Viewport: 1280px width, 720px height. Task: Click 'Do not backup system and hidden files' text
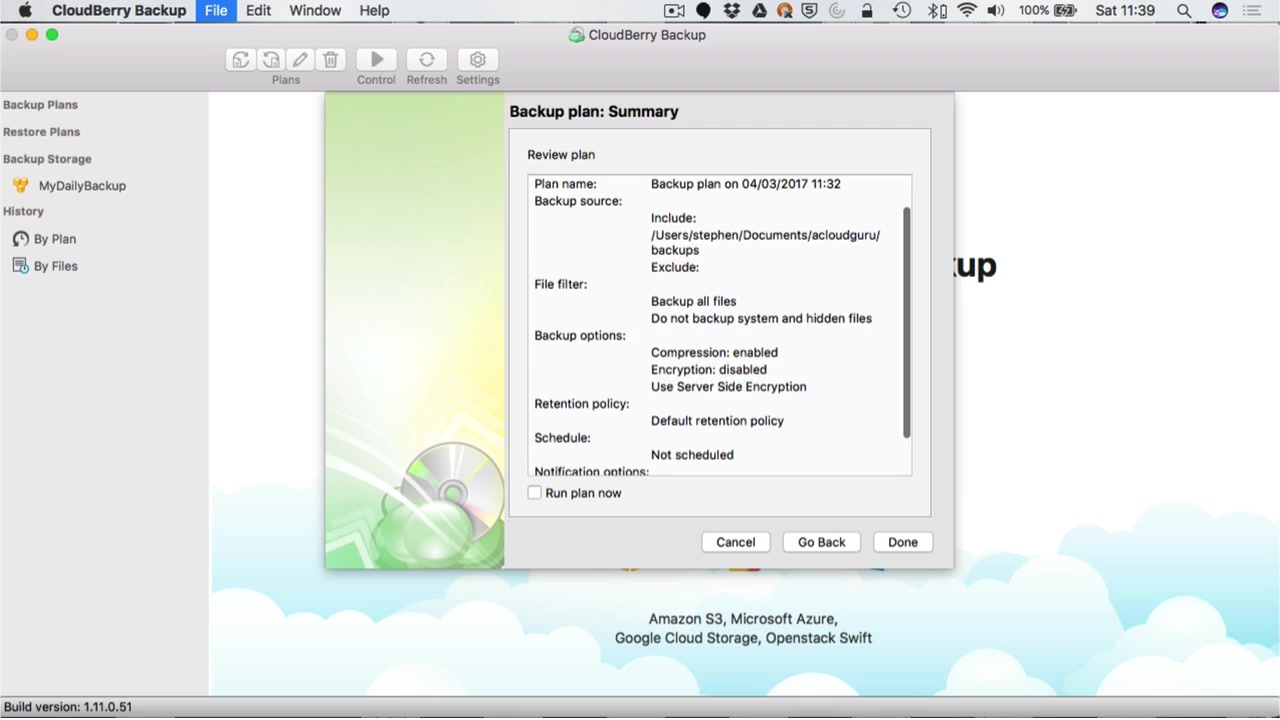click(761, 319)
